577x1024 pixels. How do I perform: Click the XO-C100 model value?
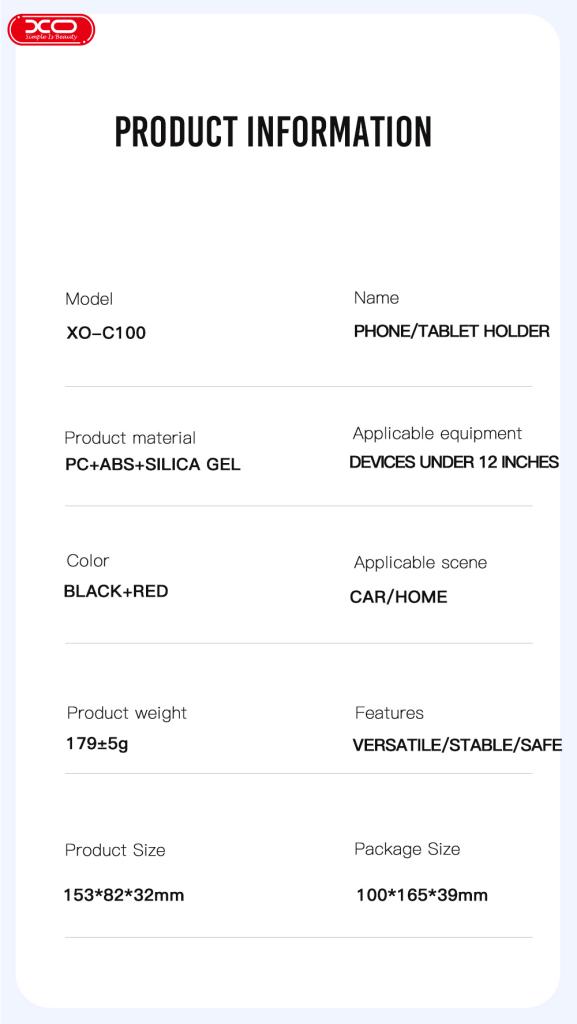tap(106, 333)
